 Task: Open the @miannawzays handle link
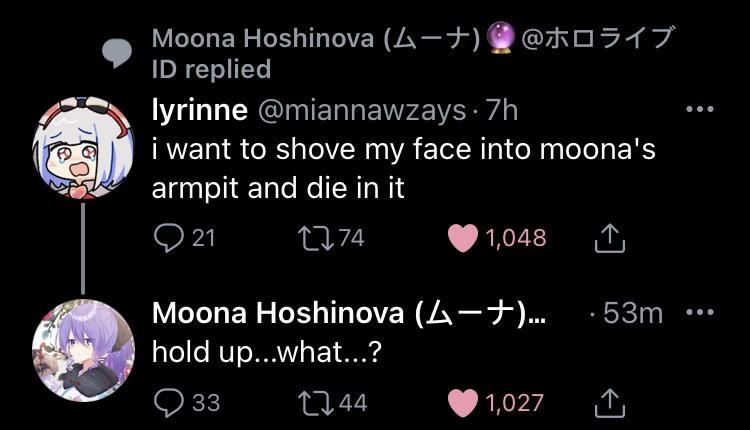point(362,107)
